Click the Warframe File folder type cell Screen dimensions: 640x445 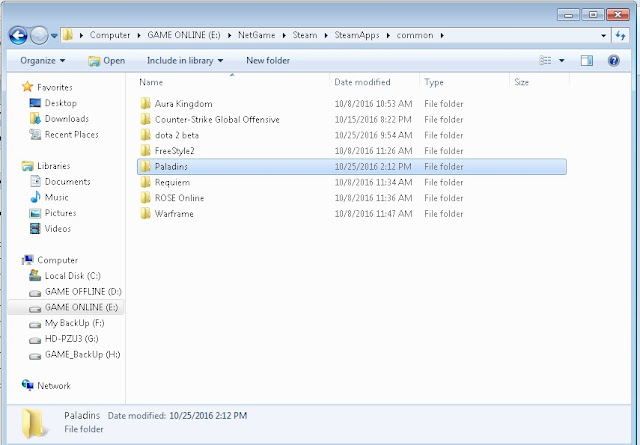click(444, 214)
